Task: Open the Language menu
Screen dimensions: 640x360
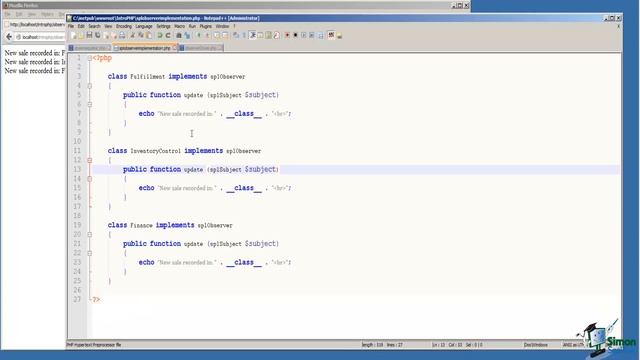Action: click(144, 26)
